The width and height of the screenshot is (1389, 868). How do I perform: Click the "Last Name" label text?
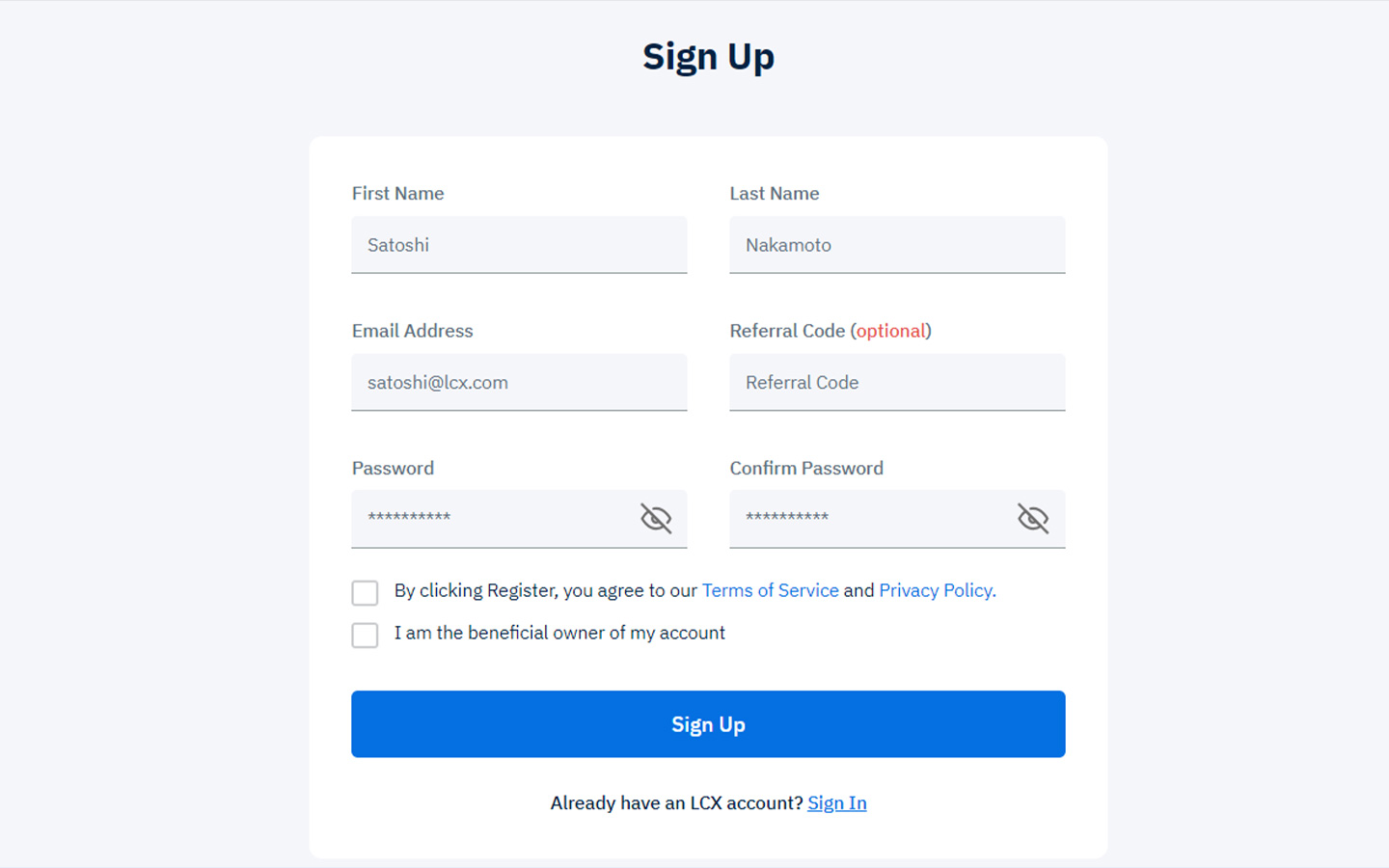pos(774,194)
